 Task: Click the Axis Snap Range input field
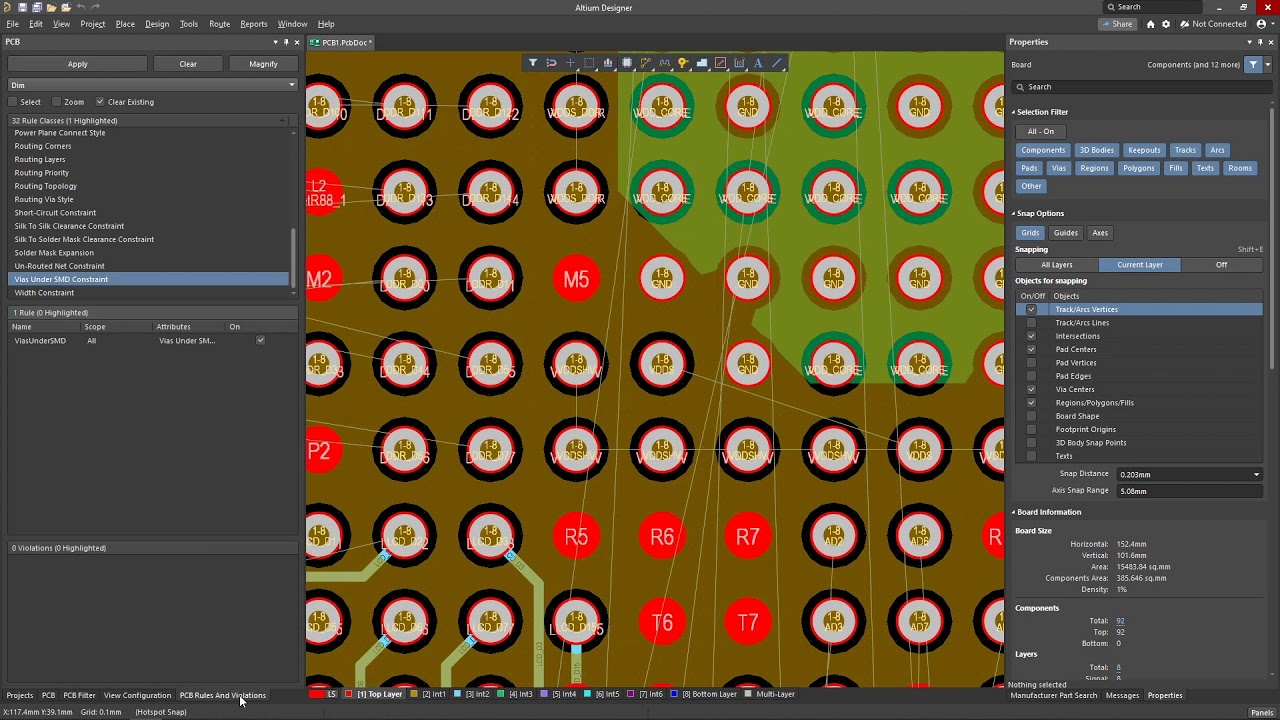(1190, 491)
